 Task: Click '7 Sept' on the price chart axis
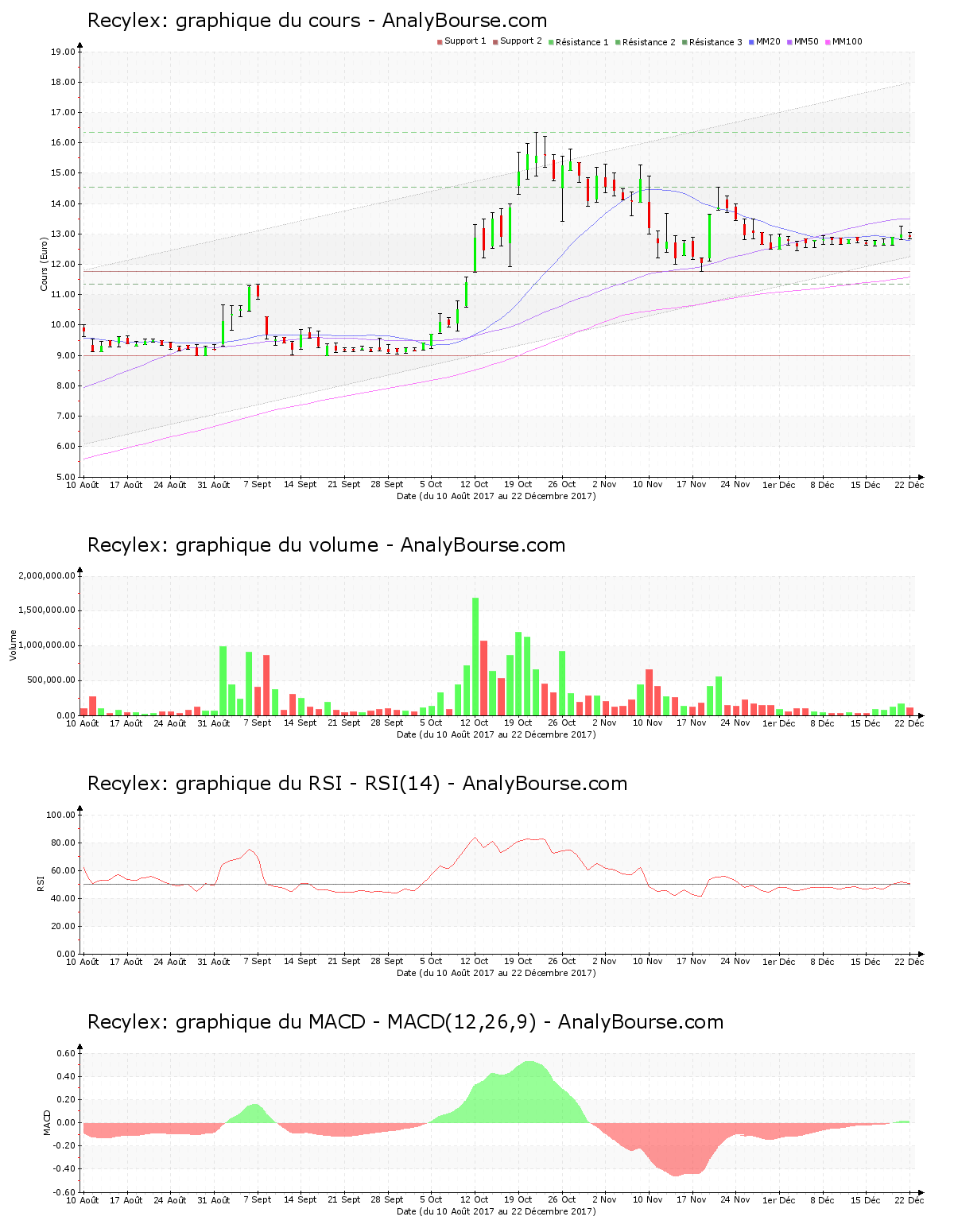(x=257, y=484)
